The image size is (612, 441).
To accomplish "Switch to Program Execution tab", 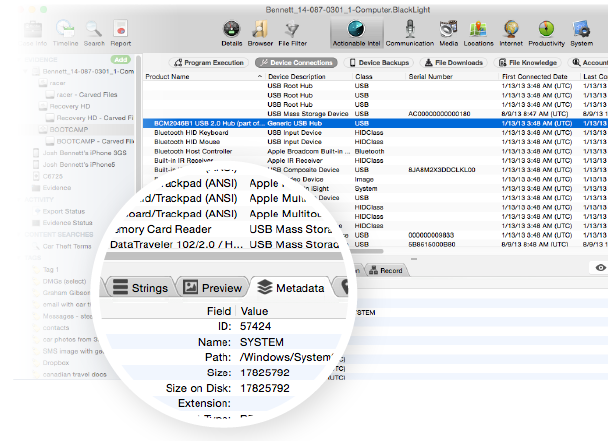I will click(x=209, y=62).
